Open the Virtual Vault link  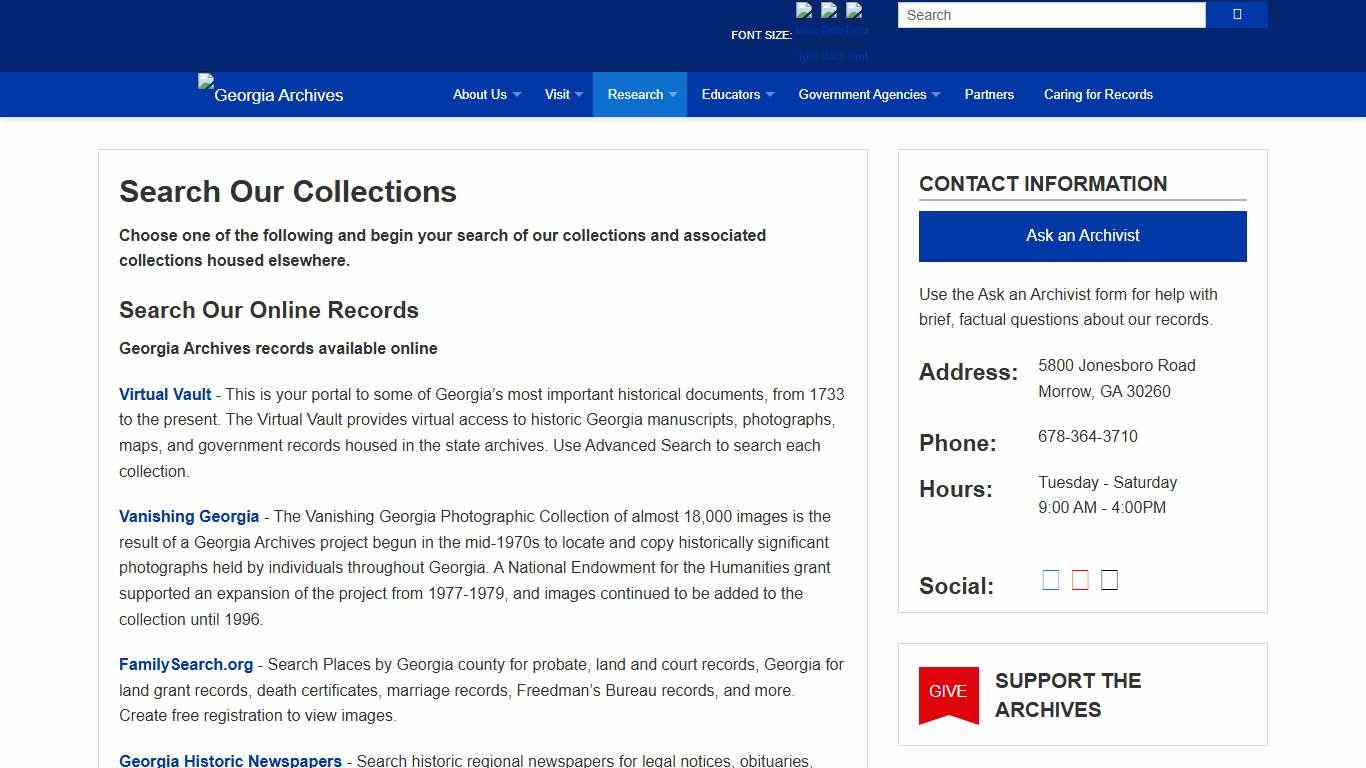click(164, 394)
